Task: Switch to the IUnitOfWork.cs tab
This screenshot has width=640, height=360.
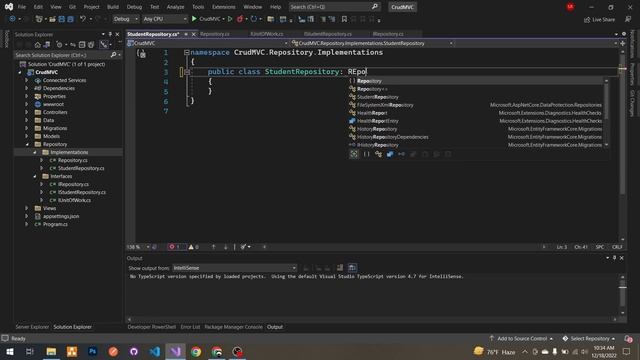Action: (267, 34)
